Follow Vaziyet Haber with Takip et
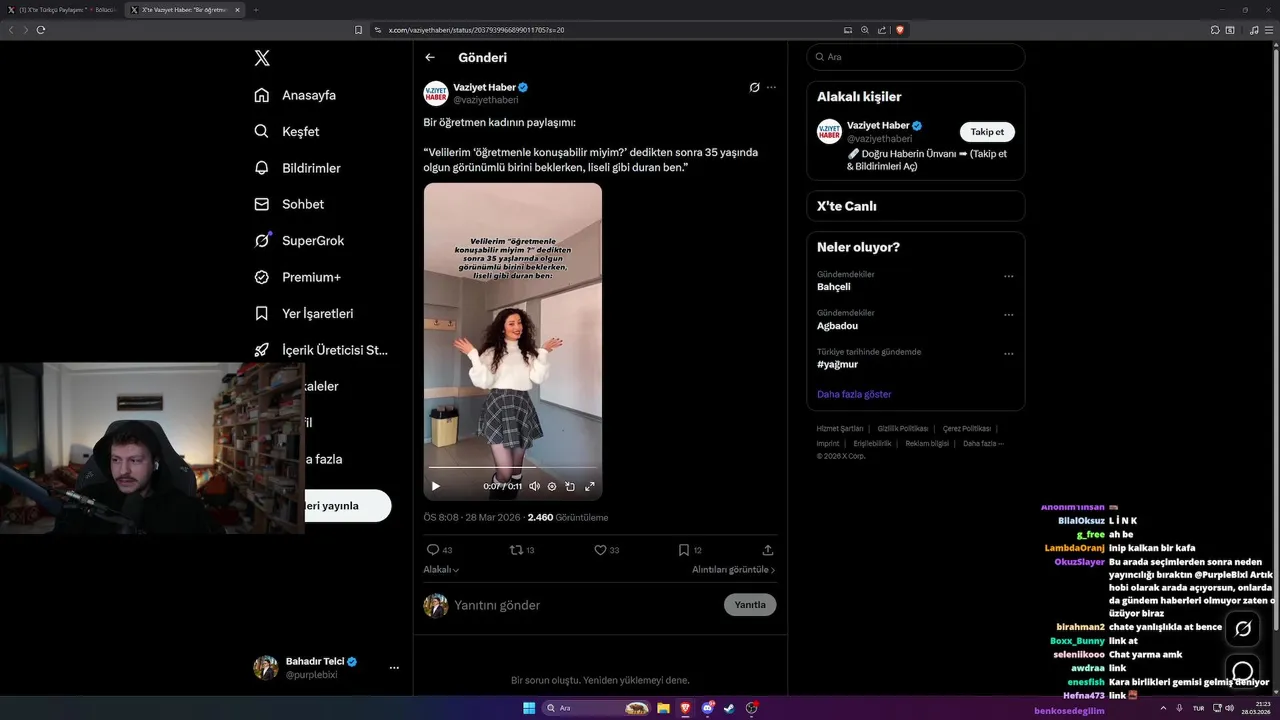Viewport: 1280px width, 720px height. tap(987, 132)
